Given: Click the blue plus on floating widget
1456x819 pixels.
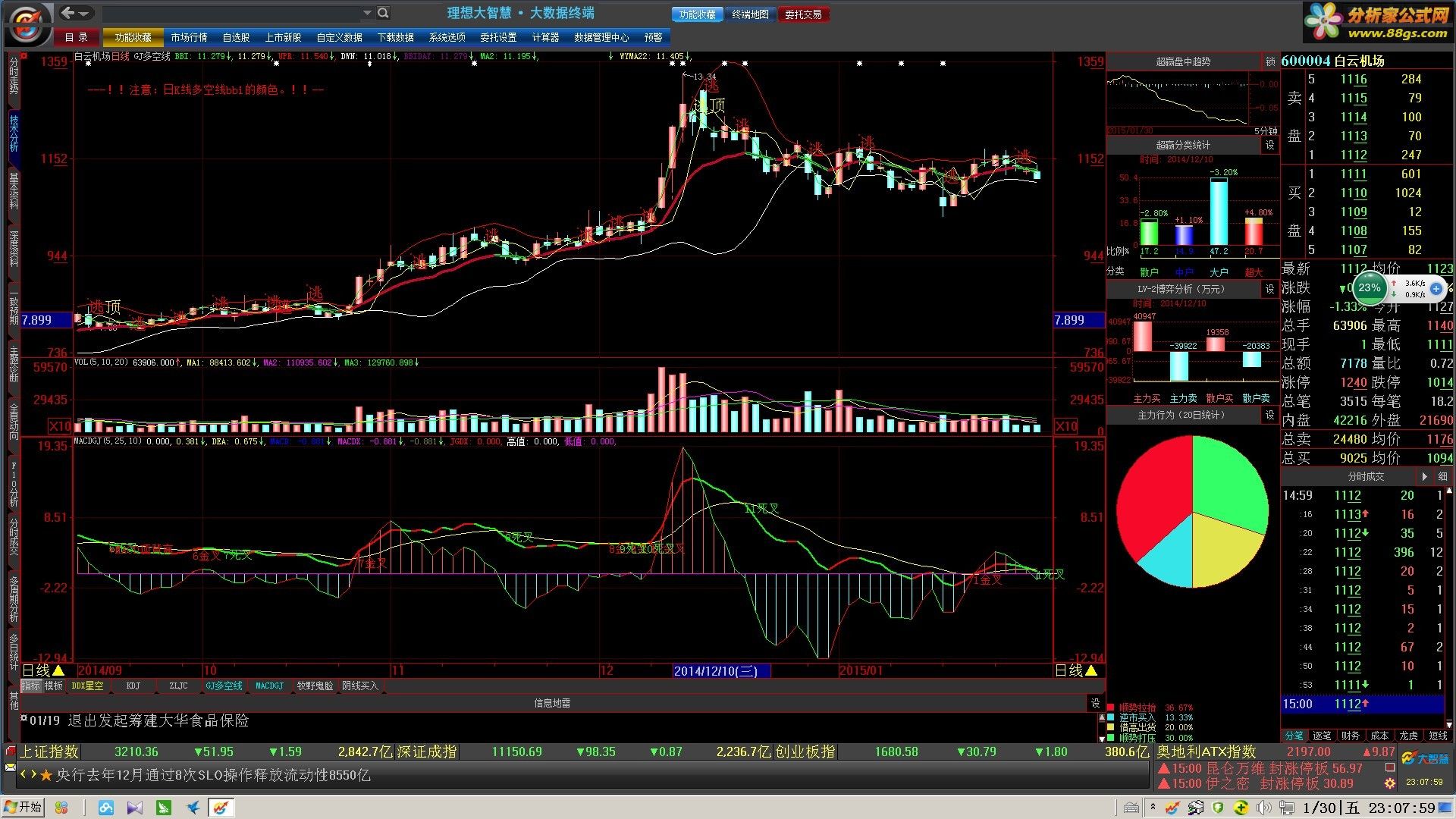Looking at the screenshot, I should click(1436, 288).
